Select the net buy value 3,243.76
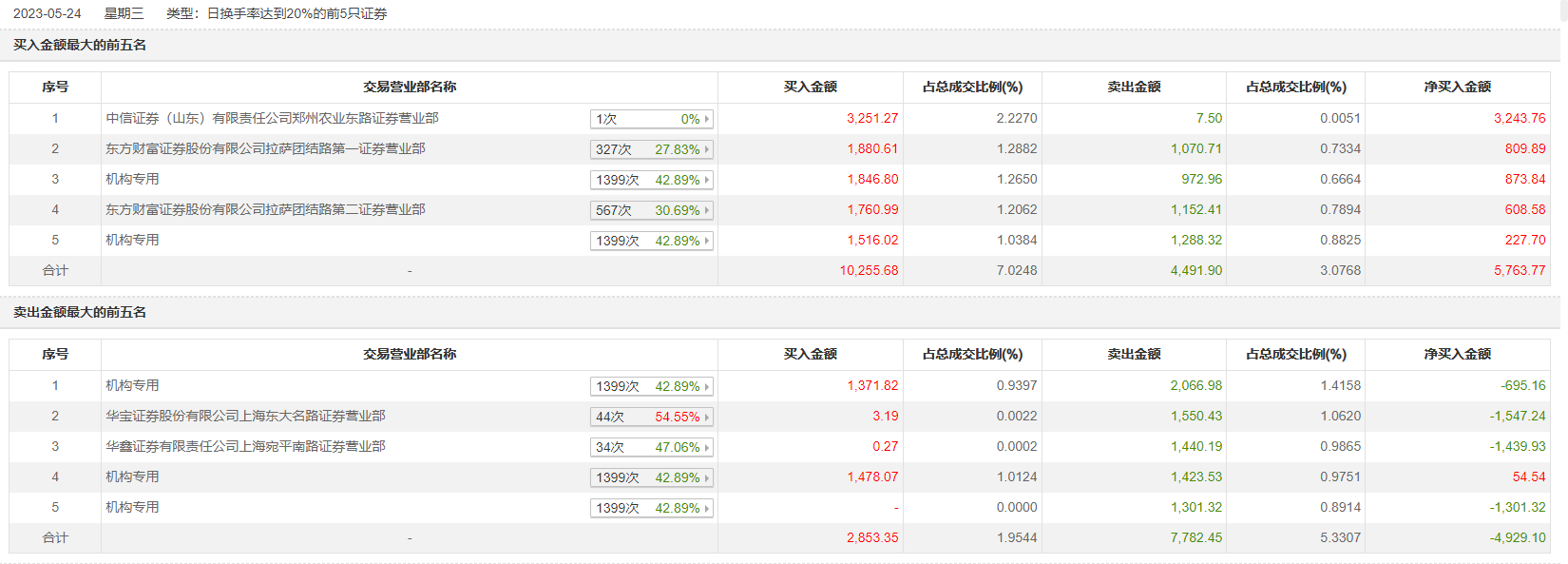 (x=1519, y=118)
